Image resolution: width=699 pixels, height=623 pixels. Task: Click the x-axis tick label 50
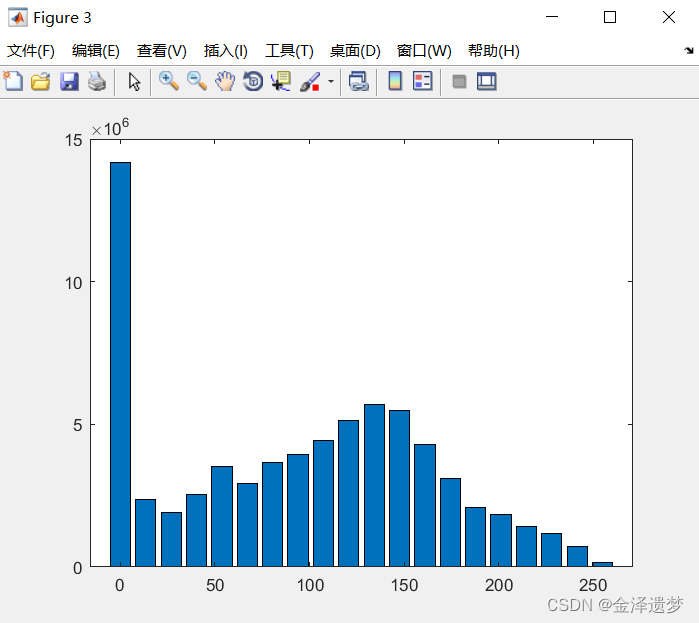pyautogui.click(x=215, y=585)
